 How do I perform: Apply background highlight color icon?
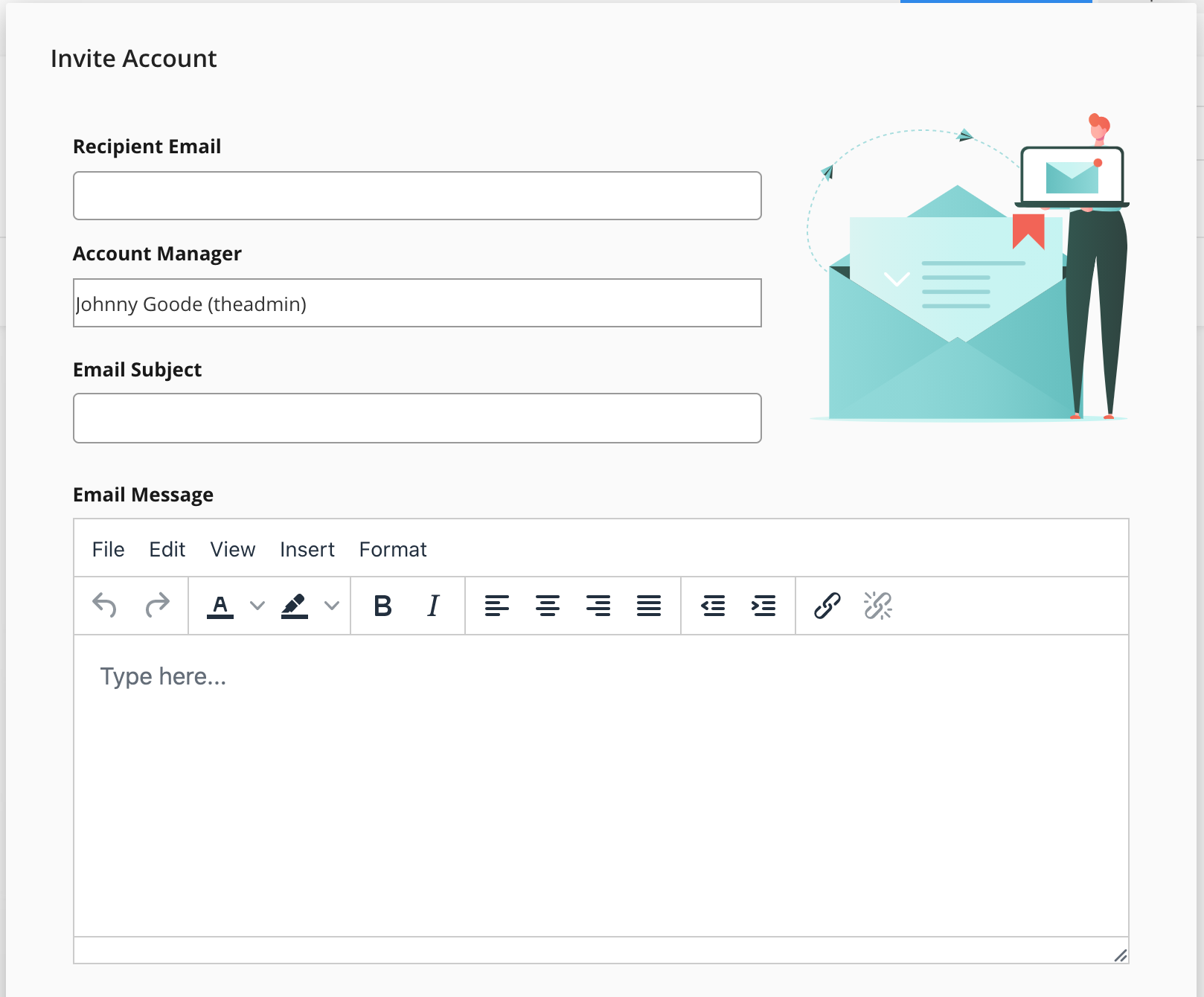tap(295, 606)
